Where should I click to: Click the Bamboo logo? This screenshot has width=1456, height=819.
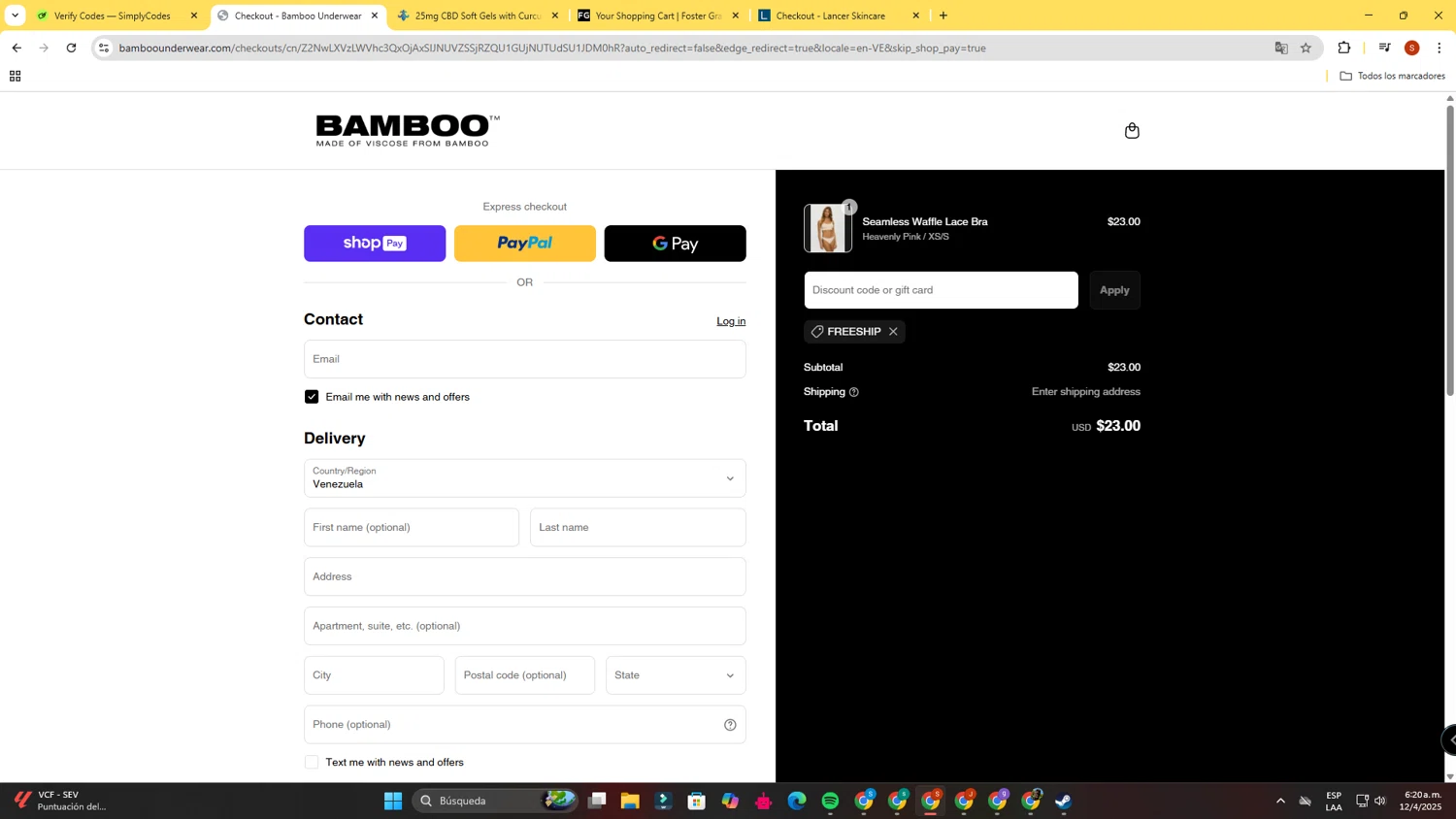click(408, 130)
